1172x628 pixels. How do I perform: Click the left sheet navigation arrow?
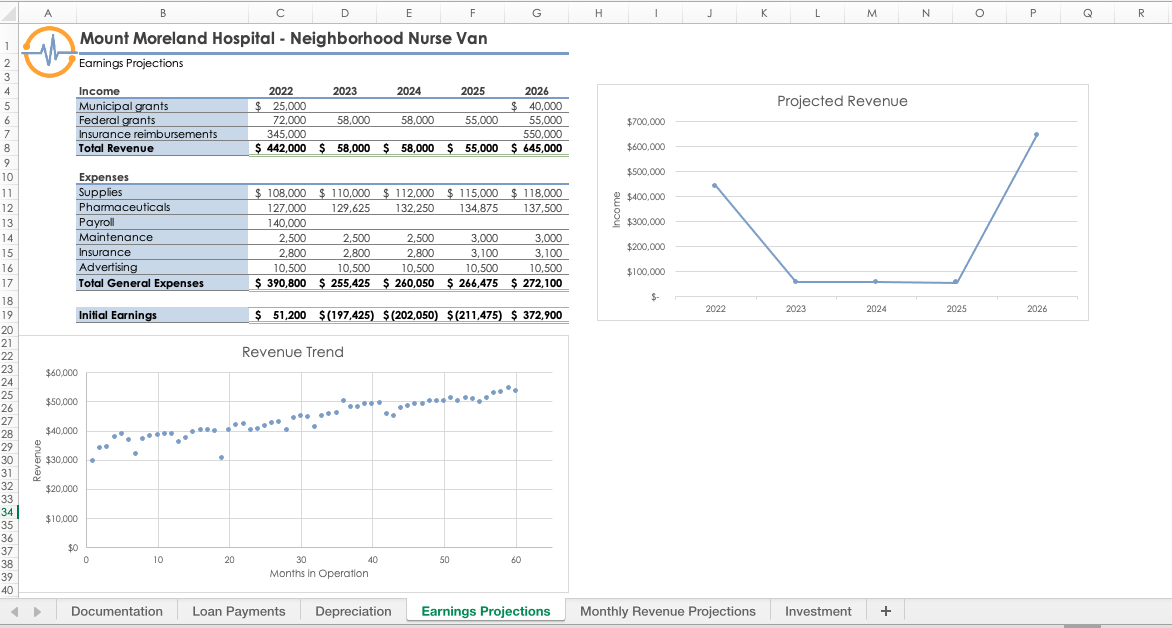click(12, 610)
